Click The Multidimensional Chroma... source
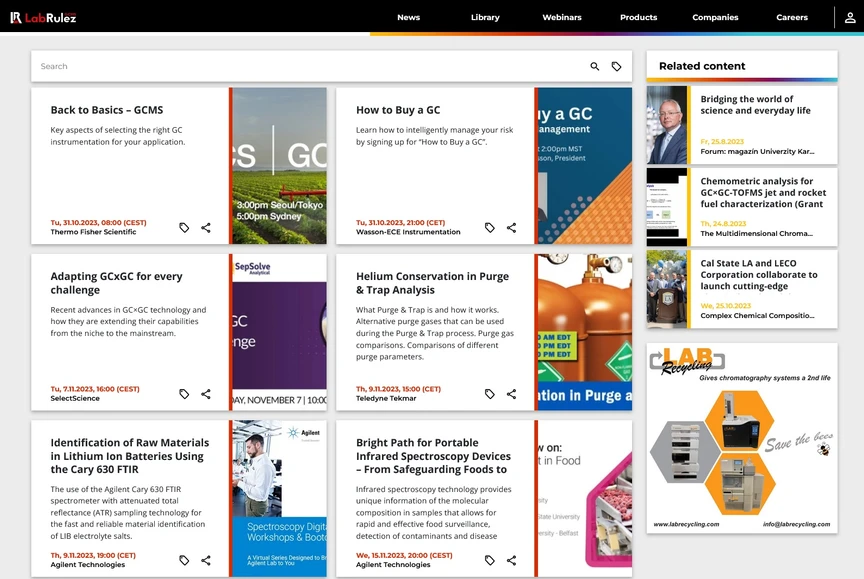Viewport: 864px width, 579px height. coord(756,234)
